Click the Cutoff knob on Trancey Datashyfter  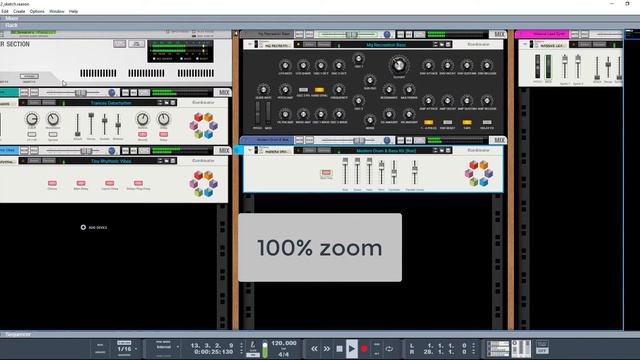[31, 119]
